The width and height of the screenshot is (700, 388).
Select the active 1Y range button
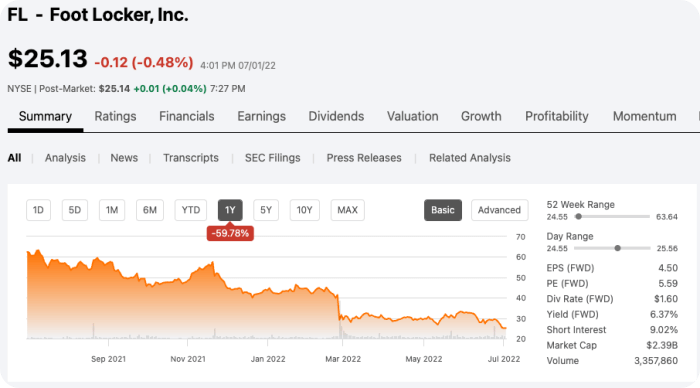point(230,210)
